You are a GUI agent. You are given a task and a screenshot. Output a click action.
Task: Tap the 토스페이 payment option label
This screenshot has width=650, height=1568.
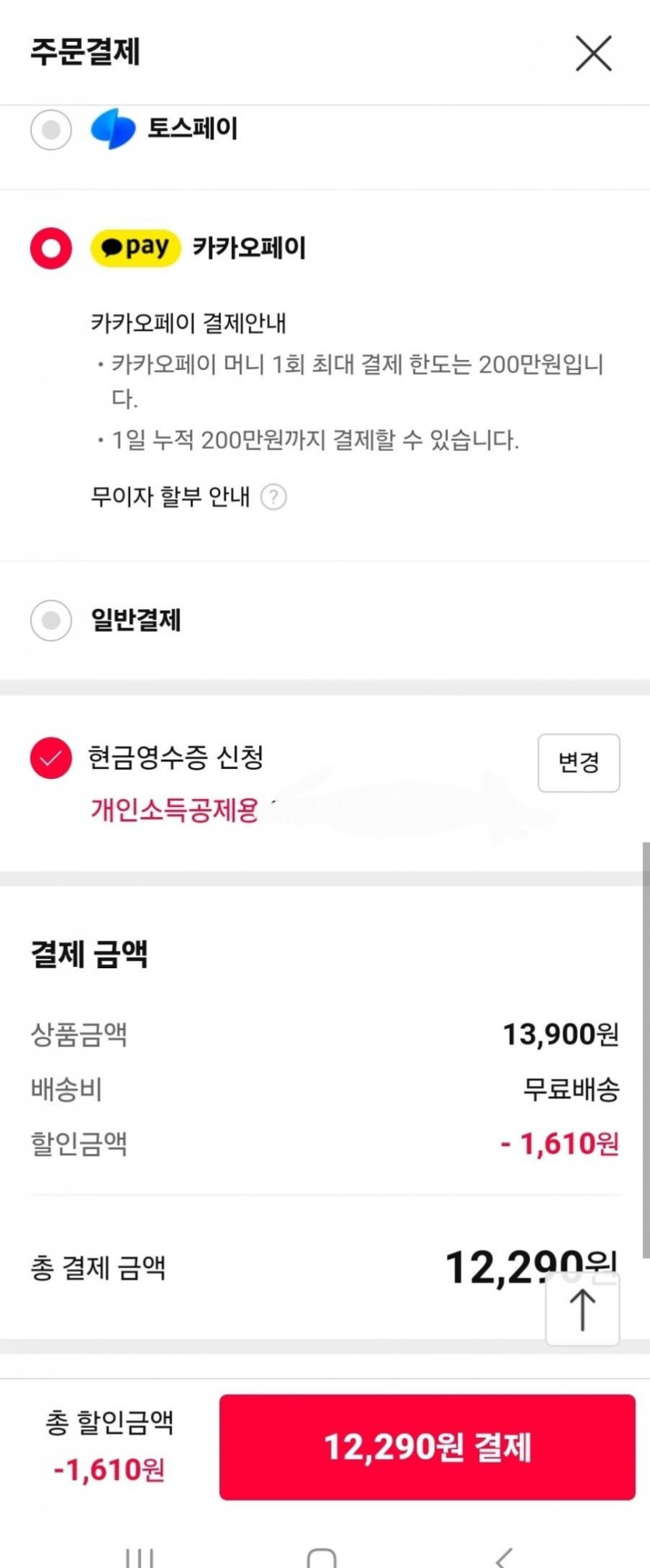point(193,129)
